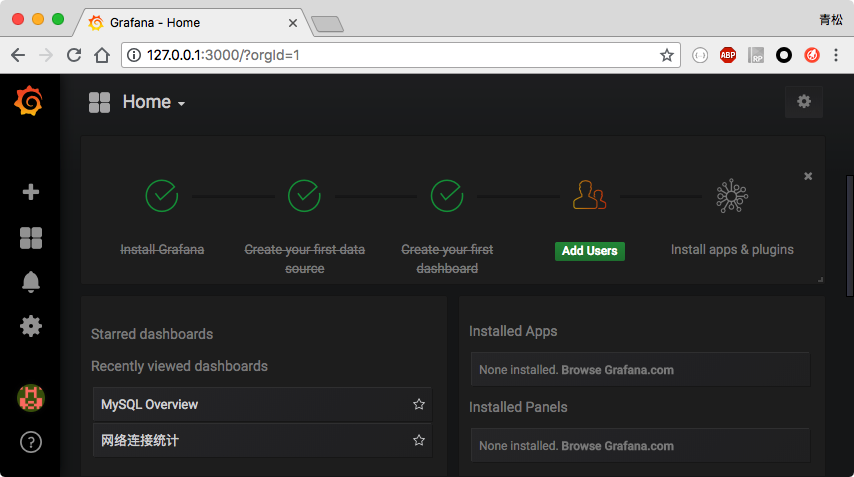Open the RP extension icon

755,55
